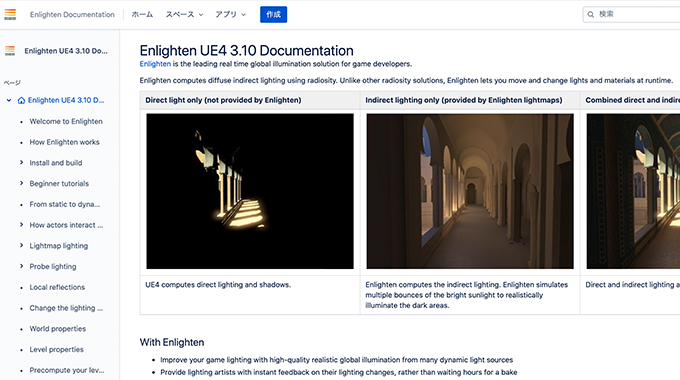Click caption UE4 computes direct lighting and shadows.
The image size is (680, 380).
[x=218, y=285]
